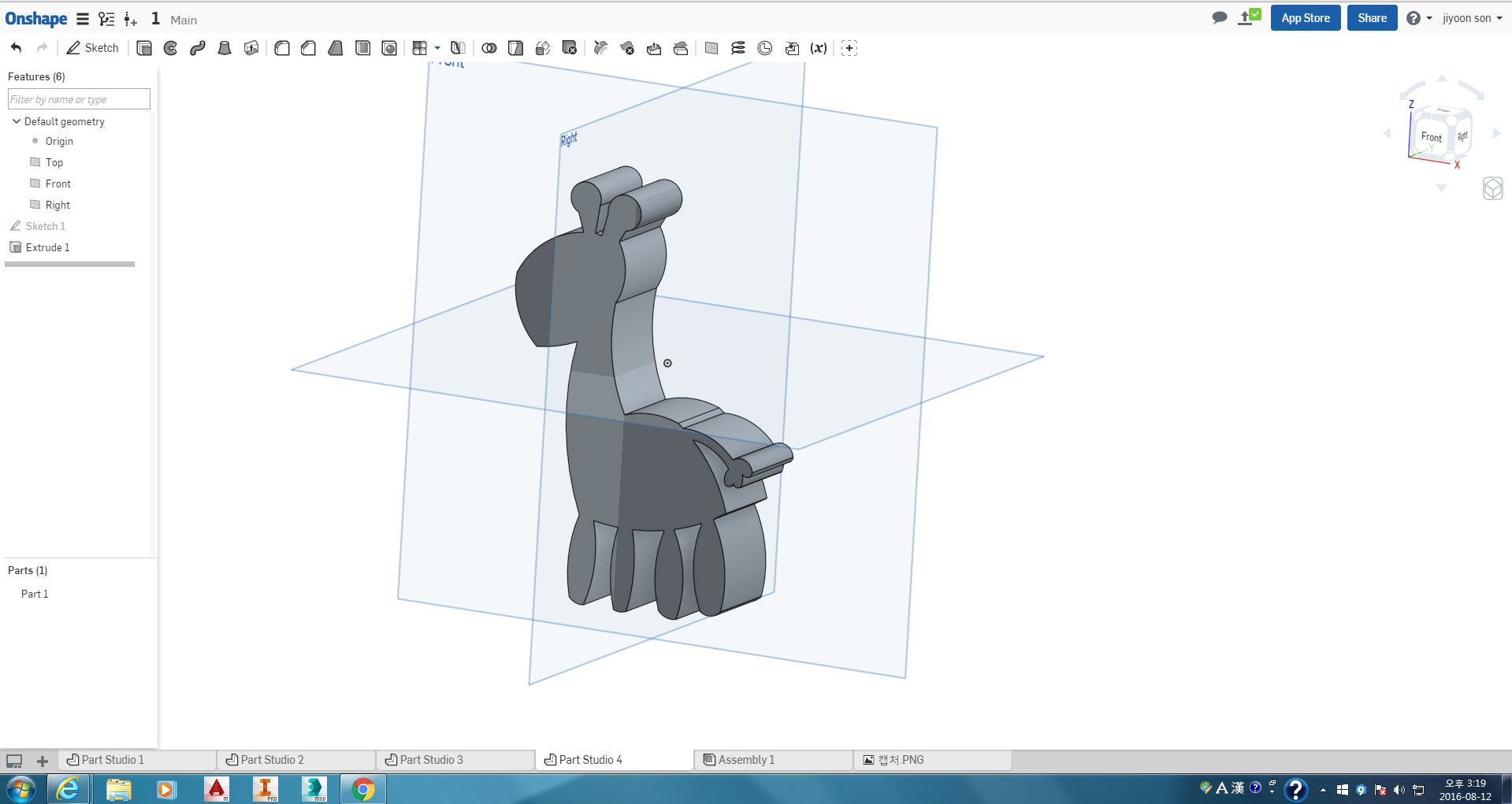Click the filter by name field
The height and width of the screenshot is (804, 1512).
click(x=79, y=99)
